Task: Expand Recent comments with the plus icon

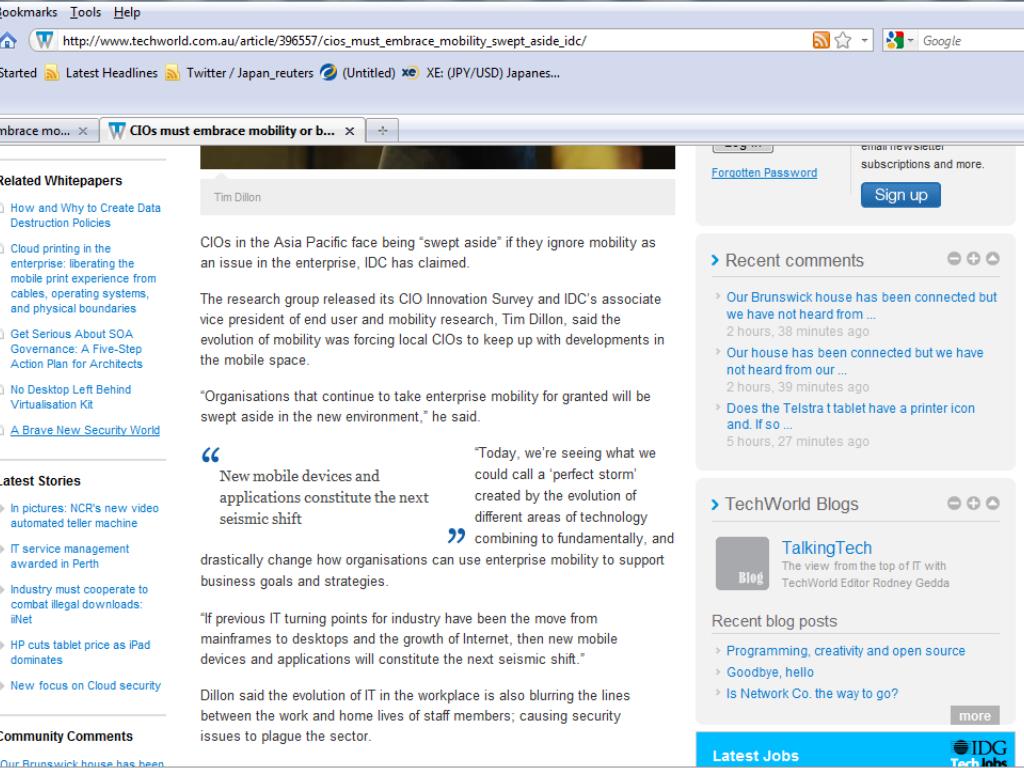Action: [973, 259]
